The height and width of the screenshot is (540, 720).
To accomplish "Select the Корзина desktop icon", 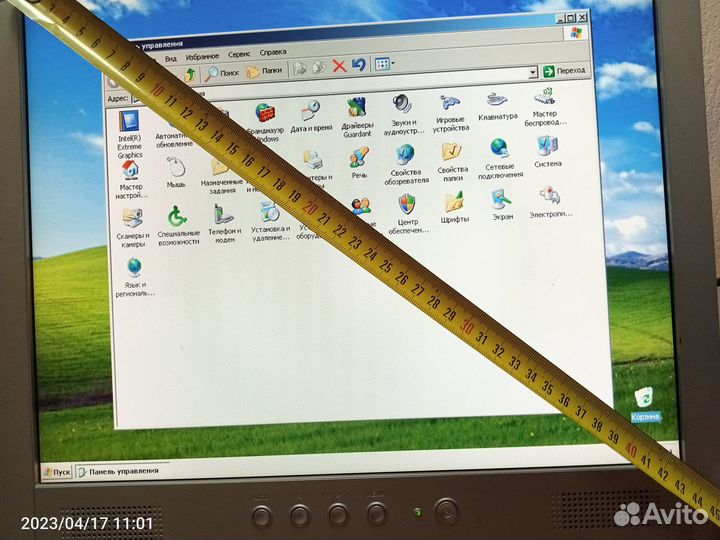I will click(x=645, y=405).
